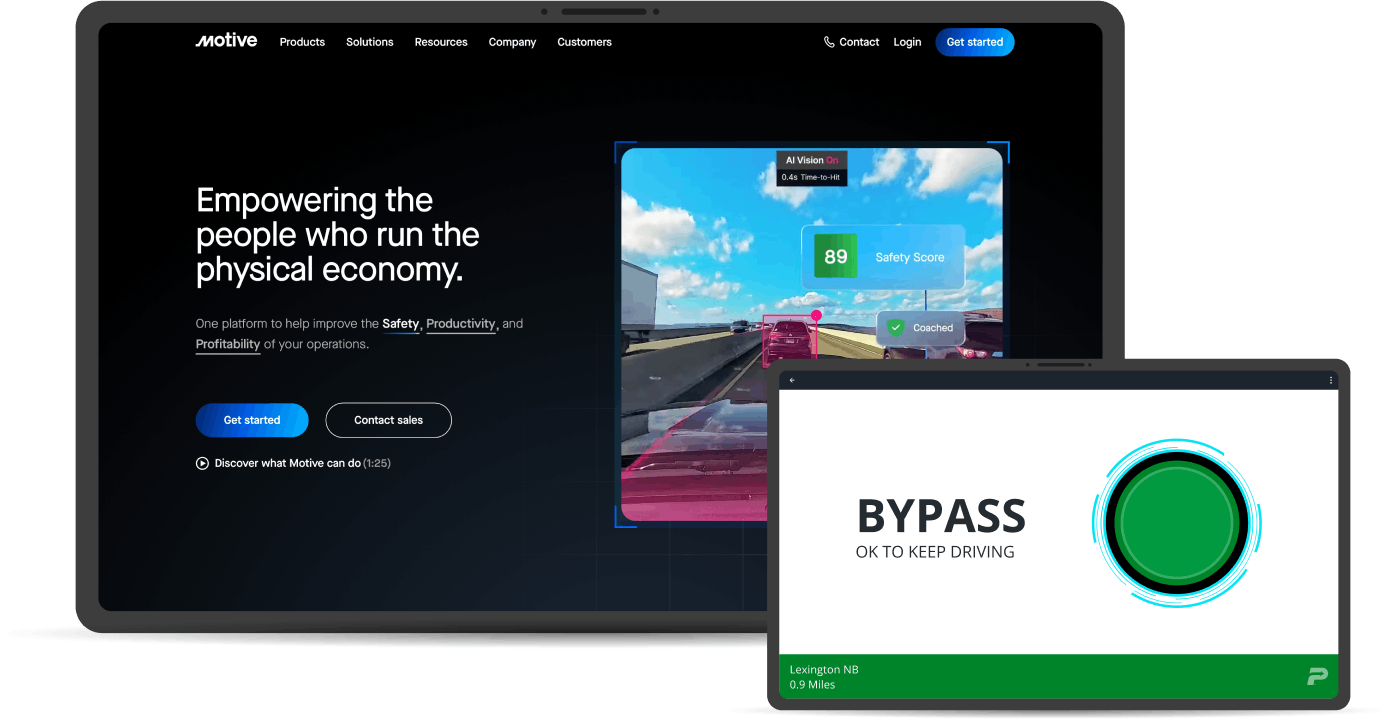Open the Contact link in the header
Viewport: 1384px width, 719px height.
click(x=859, y=42)
